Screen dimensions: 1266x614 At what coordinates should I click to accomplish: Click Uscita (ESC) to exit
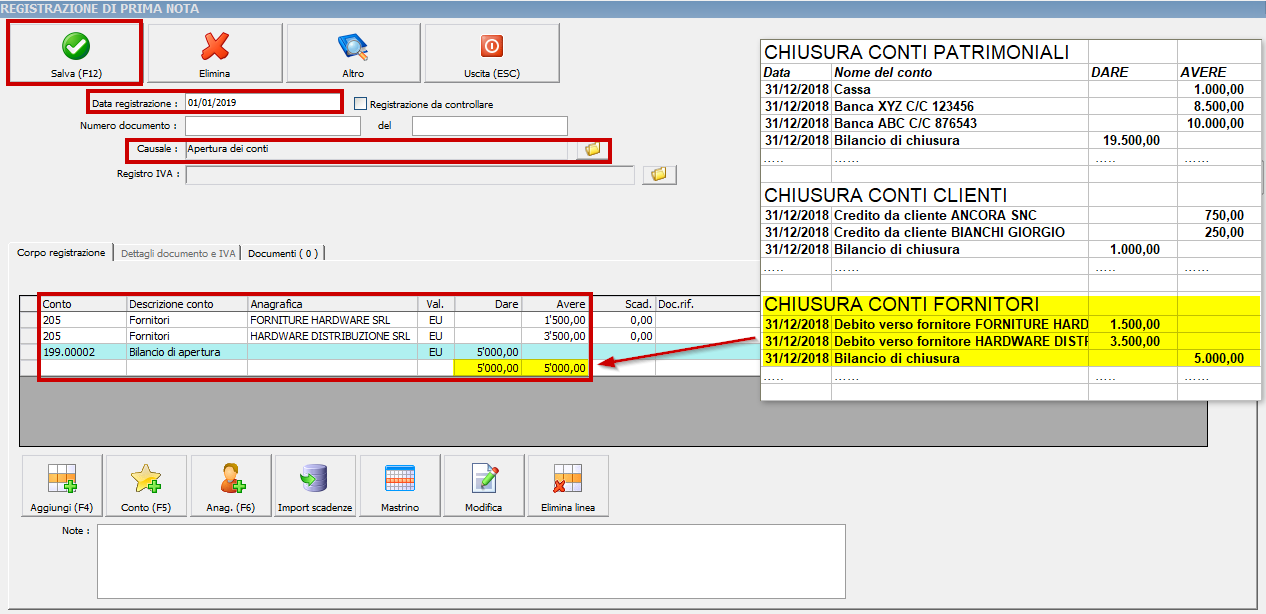tap(491, 52)
